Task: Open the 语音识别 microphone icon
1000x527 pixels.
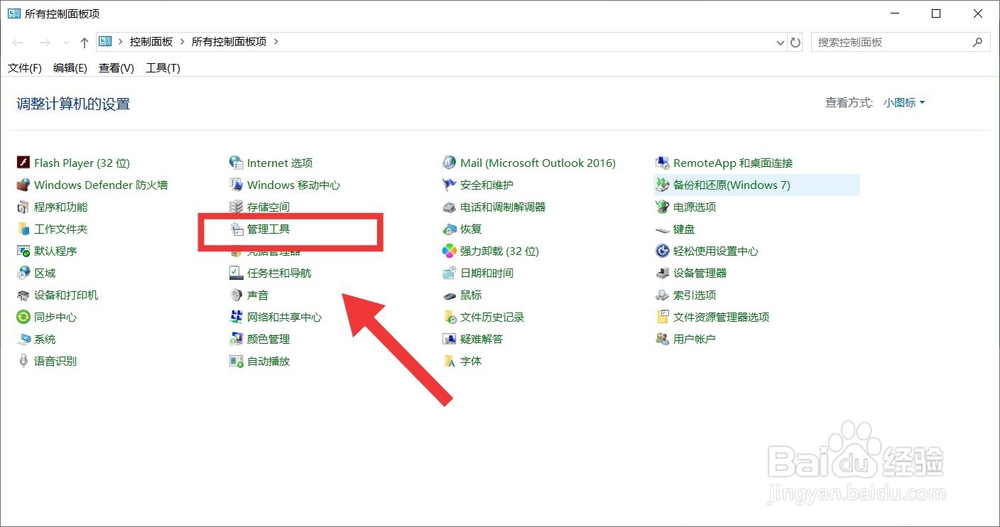Action: tap(24, 361)
